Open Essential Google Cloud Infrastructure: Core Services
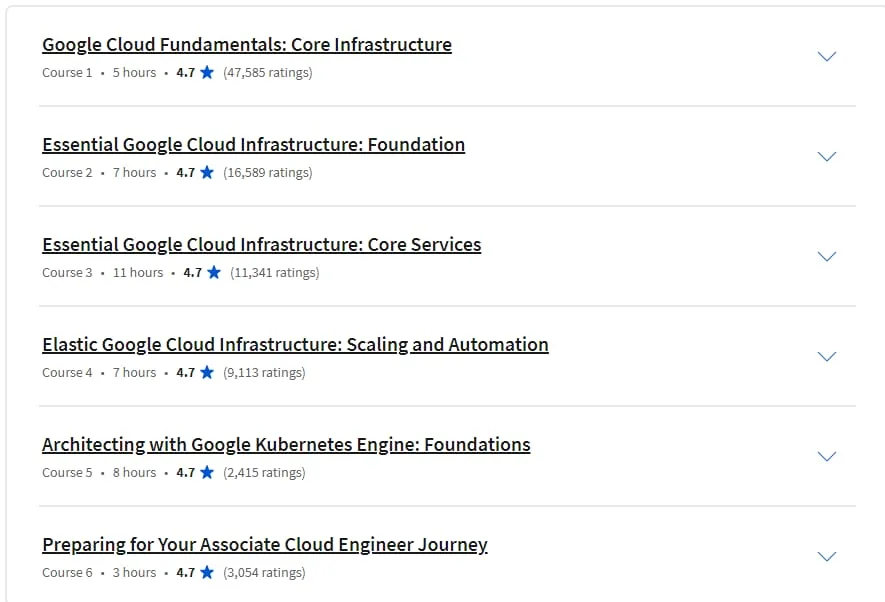Viewport: 885px width, 602px height. [x=262, y=244]
